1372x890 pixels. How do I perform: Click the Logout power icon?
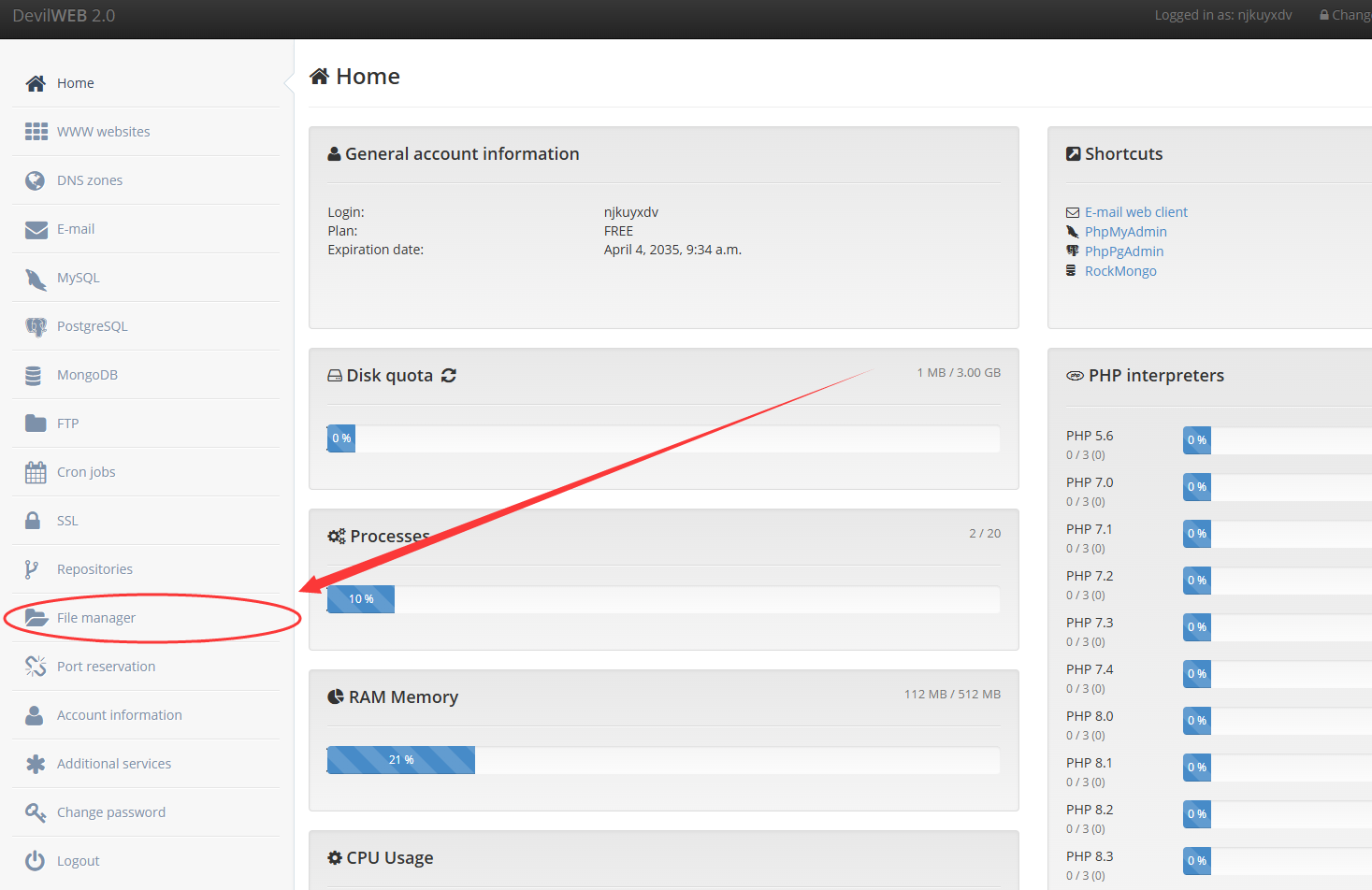(36, 860)
